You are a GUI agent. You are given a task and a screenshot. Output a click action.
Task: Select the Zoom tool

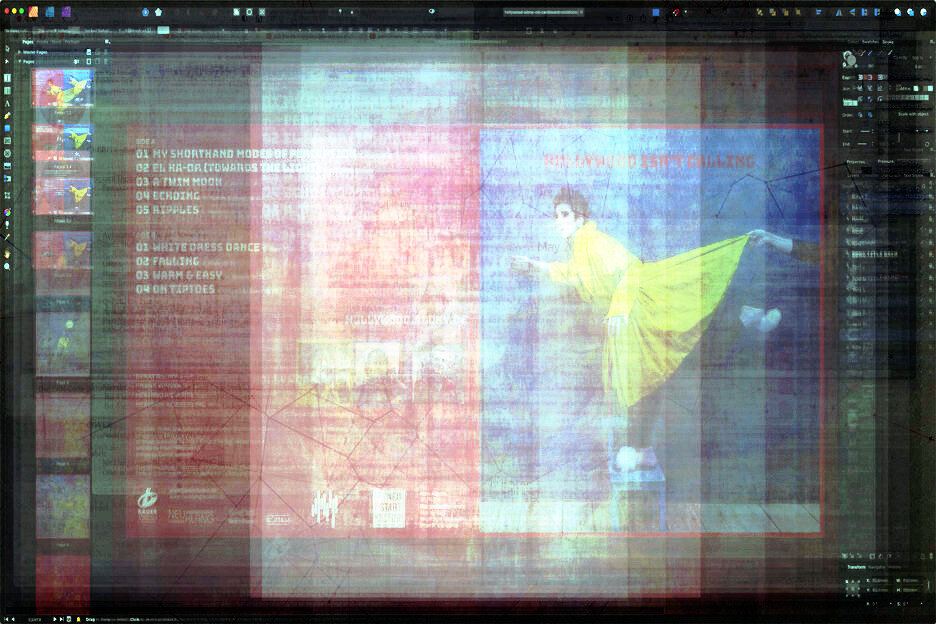click(x=7, y=267)
